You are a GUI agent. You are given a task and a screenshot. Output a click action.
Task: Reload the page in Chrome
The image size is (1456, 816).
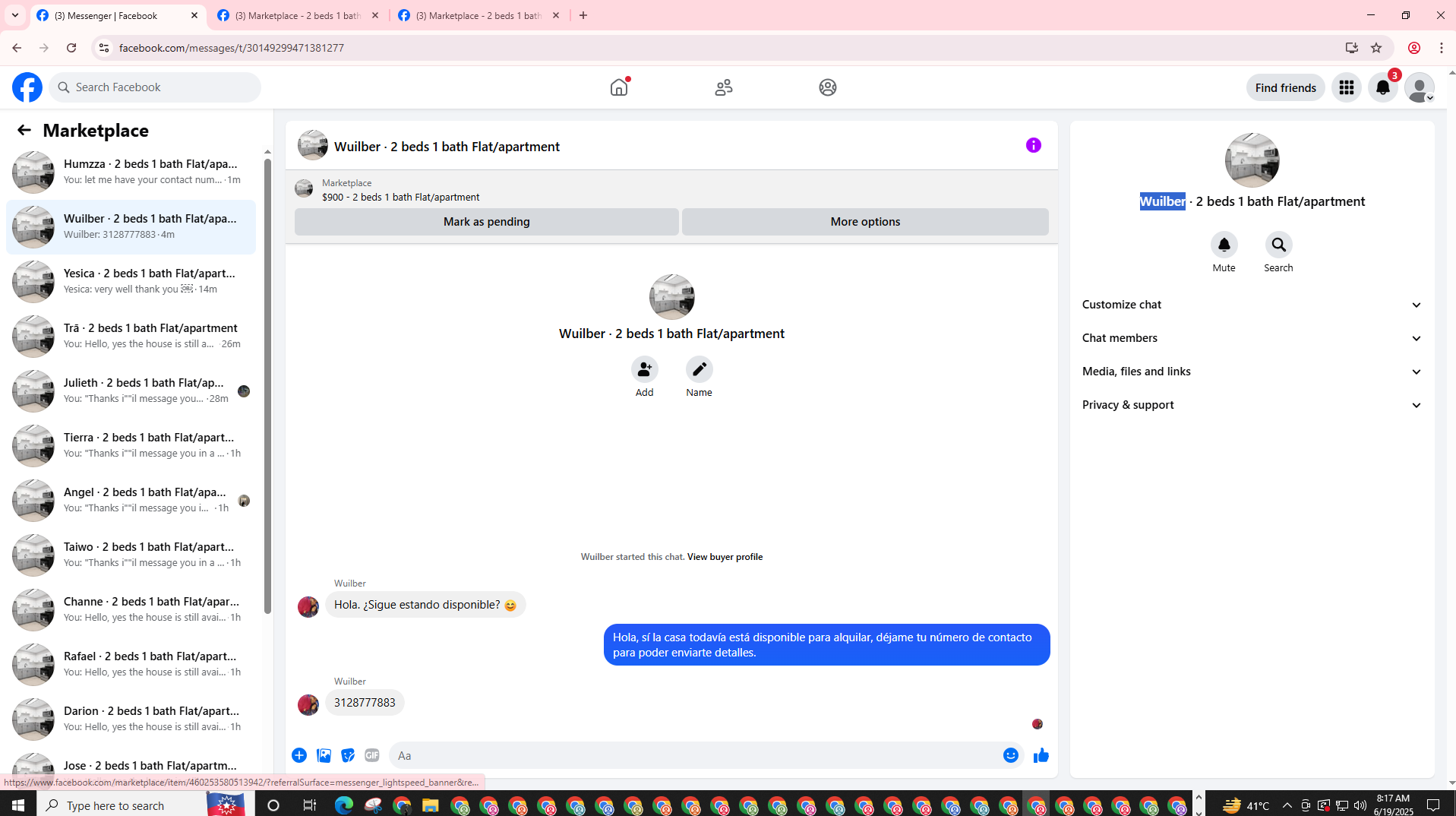tap(71, 48)
